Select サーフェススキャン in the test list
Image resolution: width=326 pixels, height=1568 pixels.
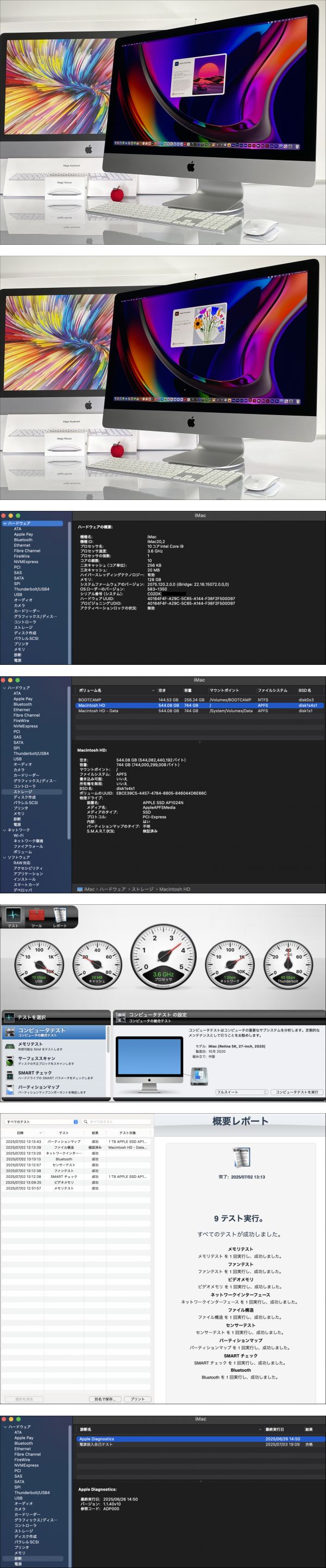55,1061
